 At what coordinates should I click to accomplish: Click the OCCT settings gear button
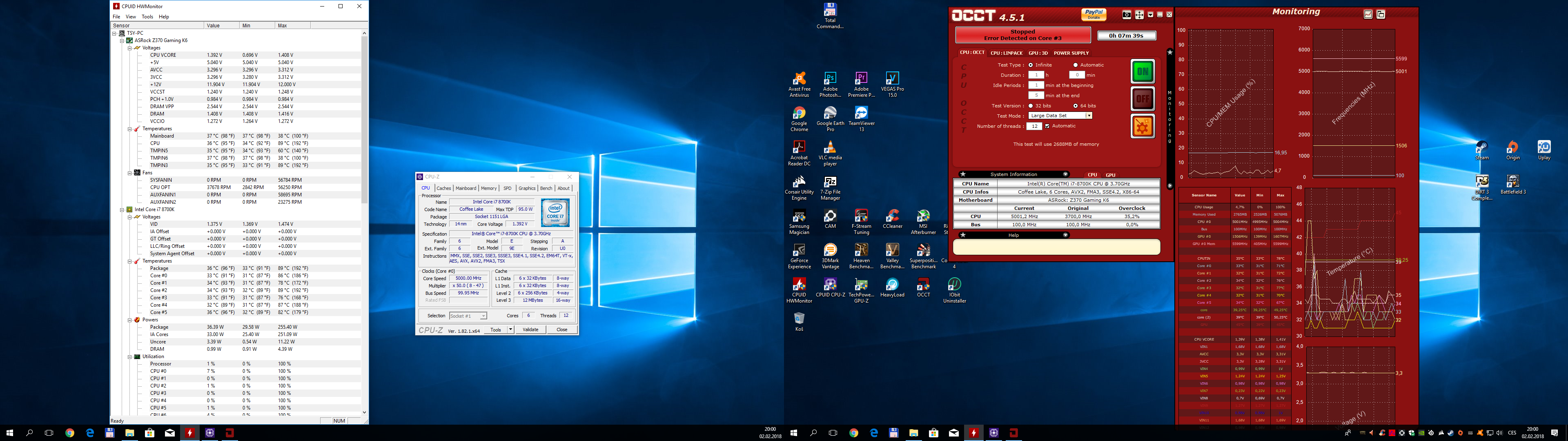click(1143, 127)
